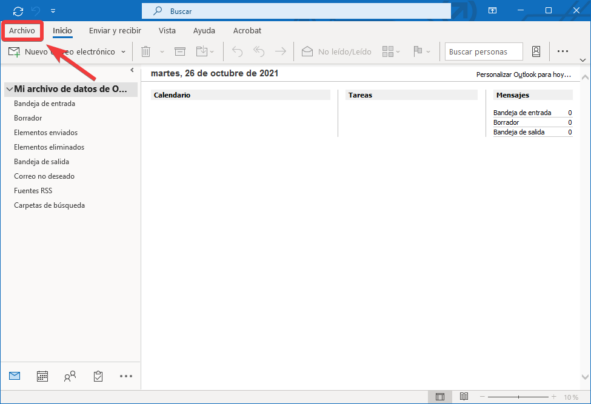
Task: Click the ribbon more commands ellipsis
Action: click(x=562, y=51)
